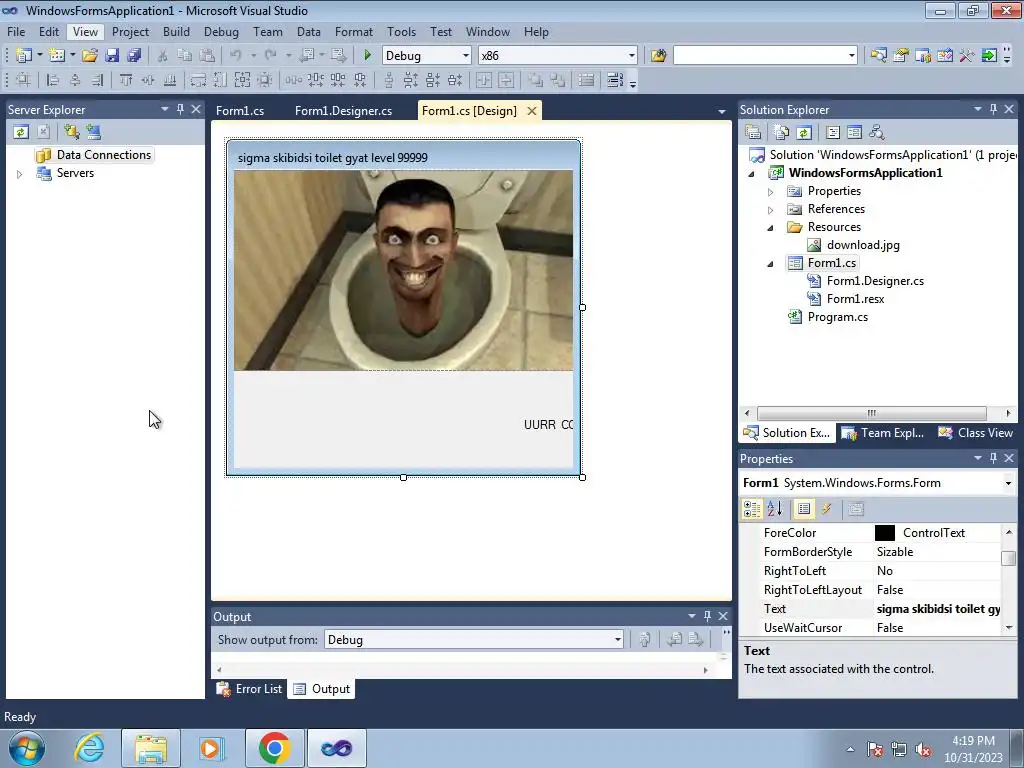Close the Form1.cs [Design] tab
The image size is (1024, 768).
[x=532, y=111]
